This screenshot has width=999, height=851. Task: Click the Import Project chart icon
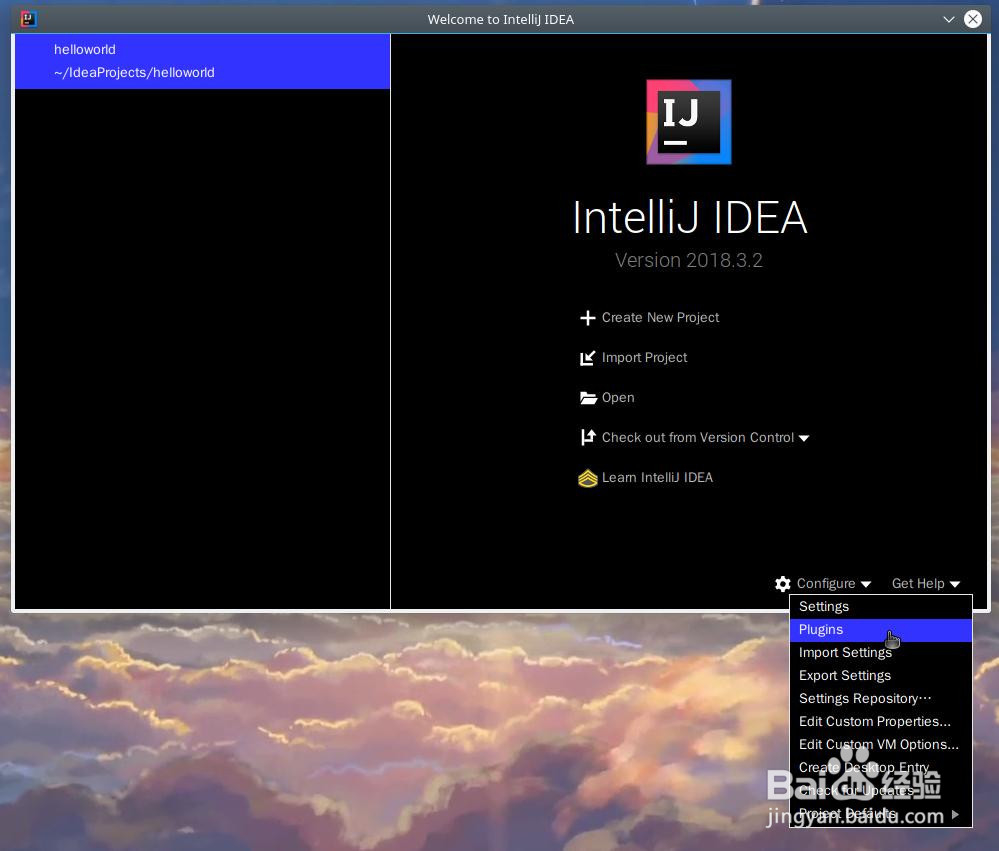[x=588, y=357]
